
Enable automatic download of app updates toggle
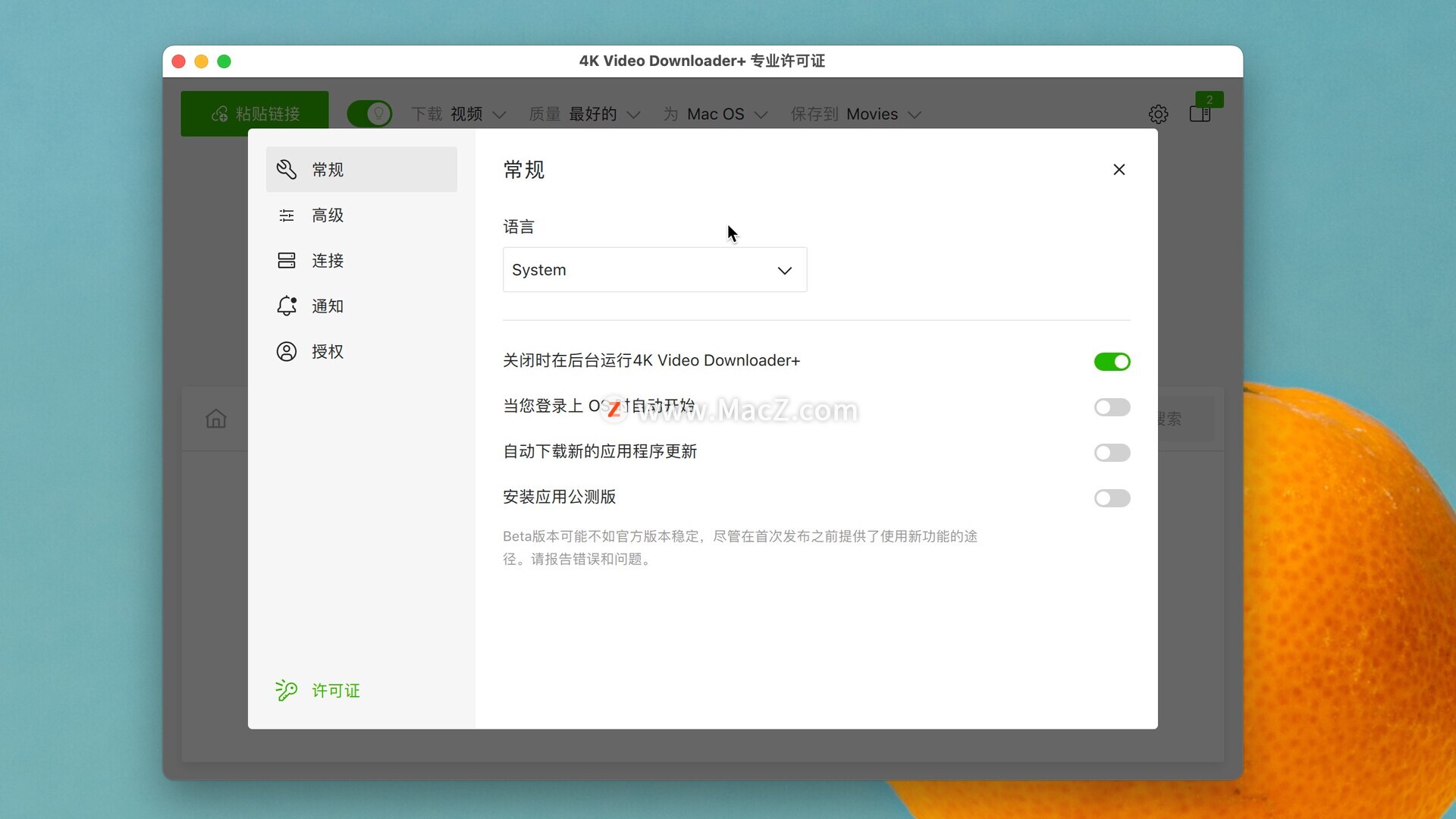[x=1112, y=453]
